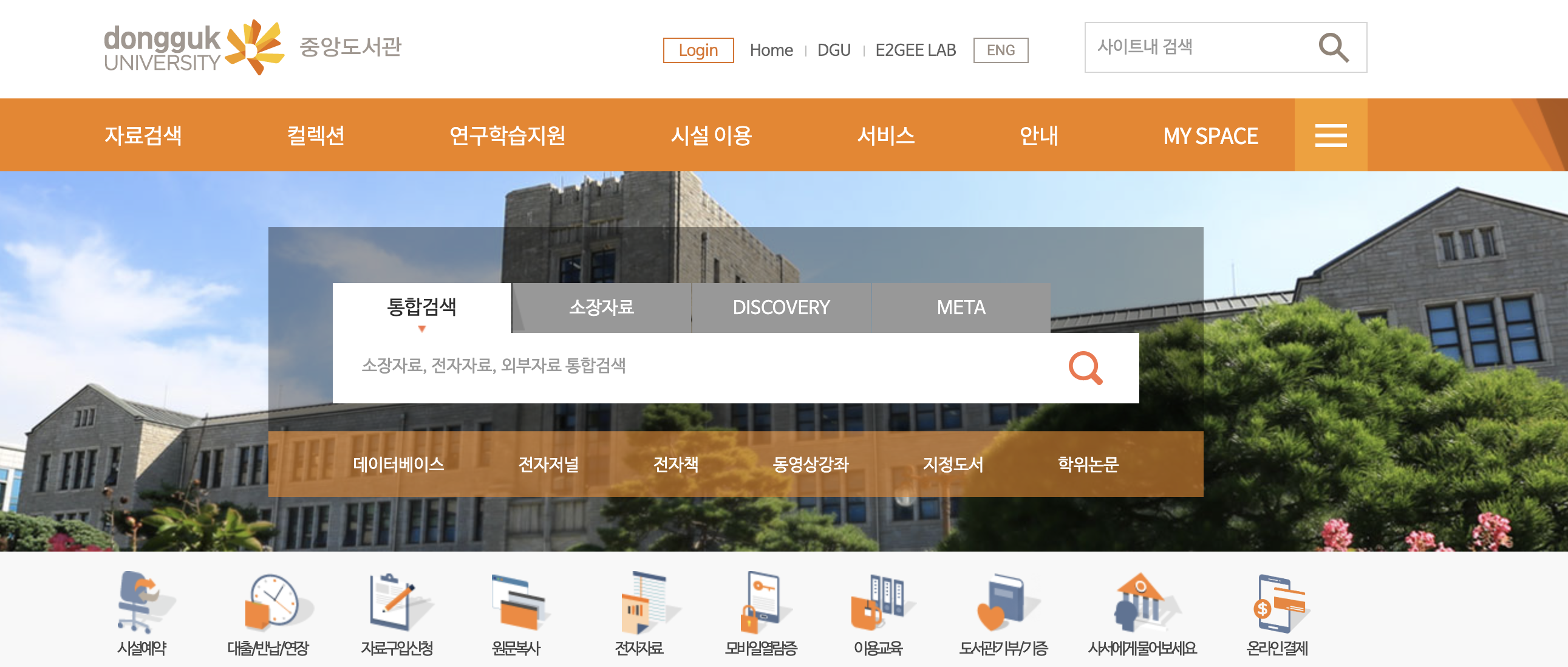Click the 도서관기부/기증 label text

pos(1004,648)
